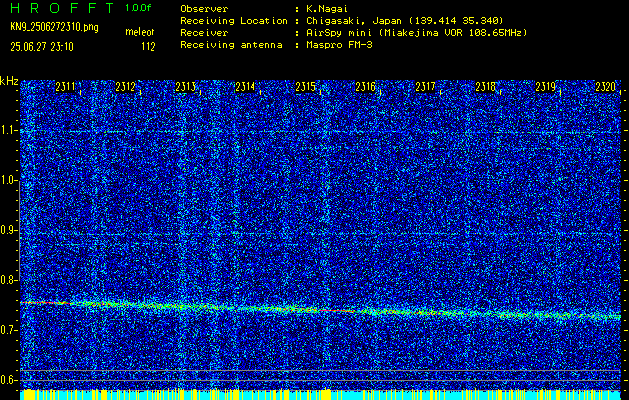Click the 2311 time marker
The width and height of the screenshot is (629, 400).
click(65, 87)
